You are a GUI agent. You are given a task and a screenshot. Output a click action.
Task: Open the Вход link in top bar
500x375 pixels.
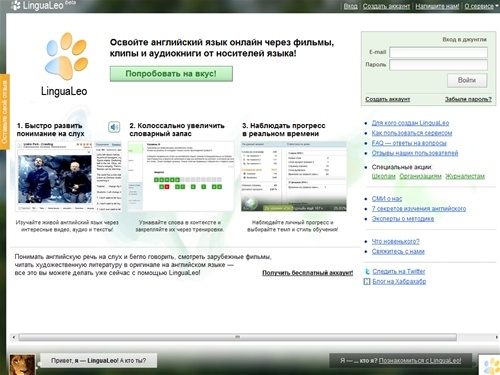[350, 6]
